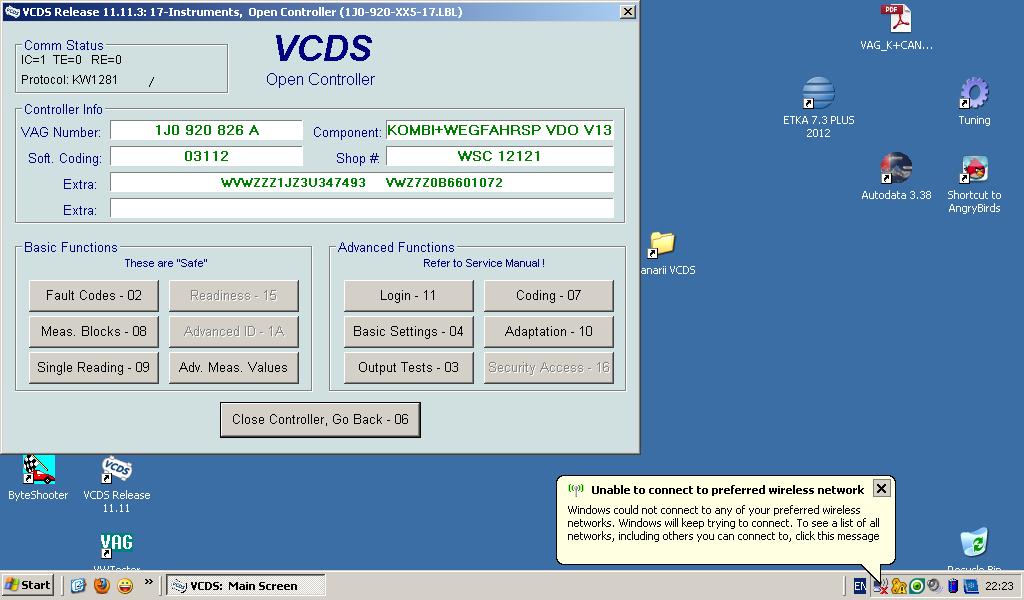
Task: Select the ByteShooter desktop icon
Action: pyautogui.click(x=38, y=478)
